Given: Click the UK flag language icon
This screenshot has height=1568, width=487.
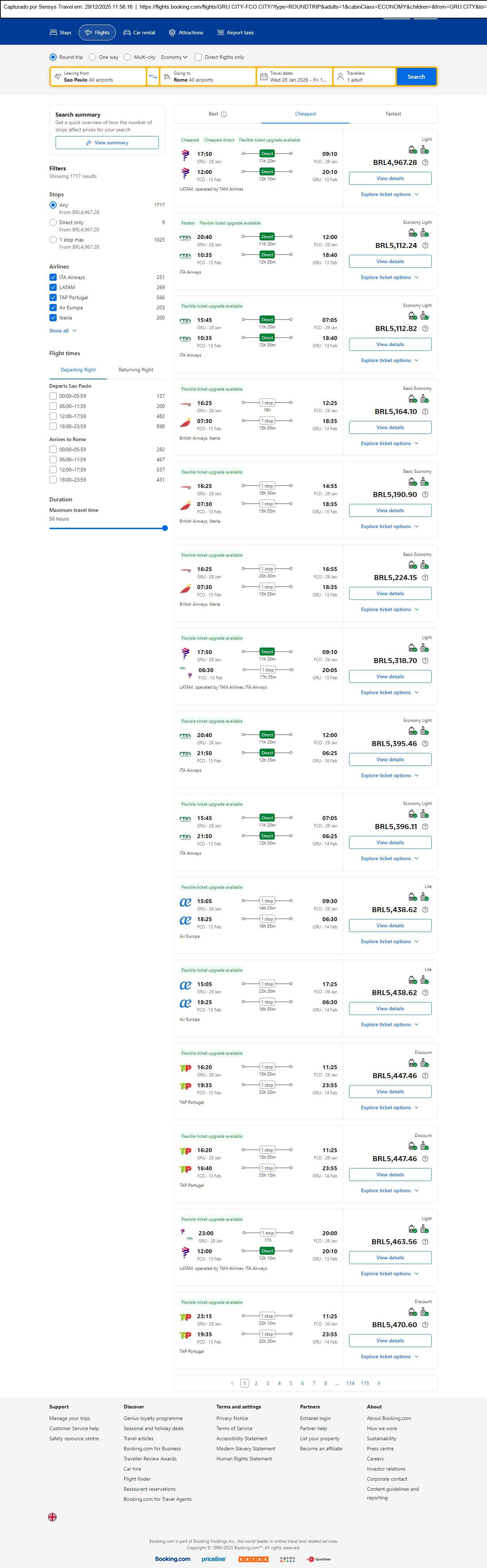Looking at the screenshot, I should tap(52, 1517).
